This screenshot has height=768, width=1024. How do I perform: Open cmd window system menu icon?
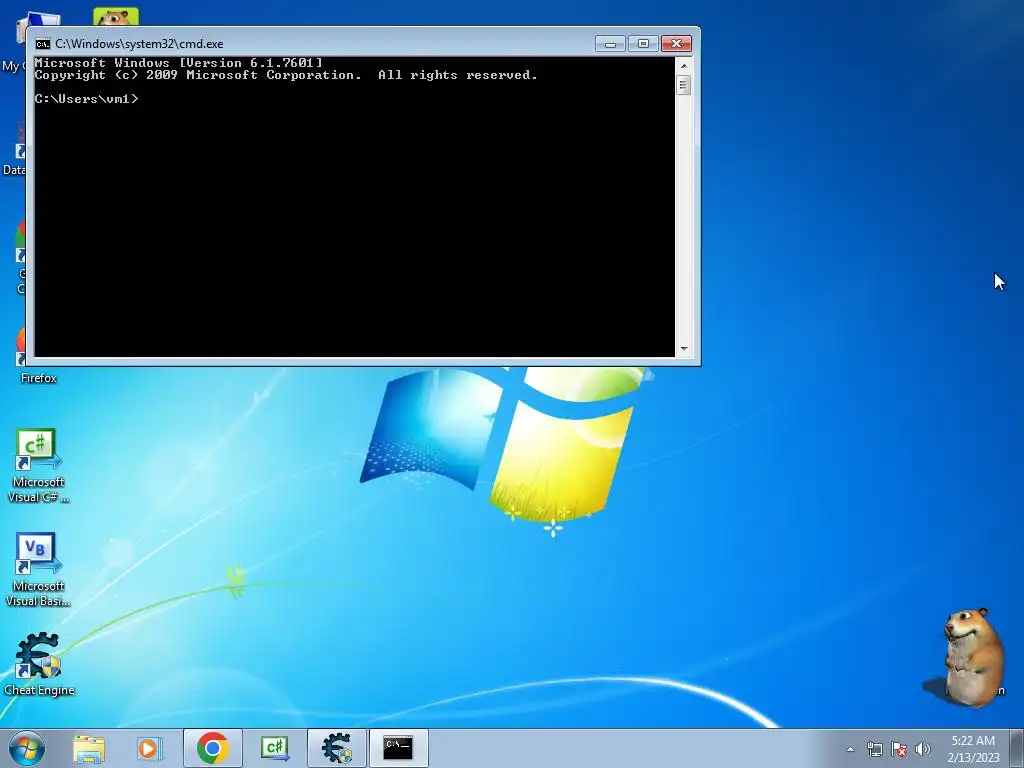click(x=42, y=44)
